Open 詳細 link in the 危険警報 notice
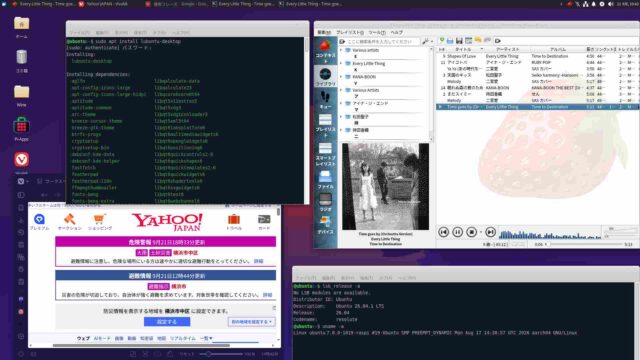640x360 pixels. (258, 261)
